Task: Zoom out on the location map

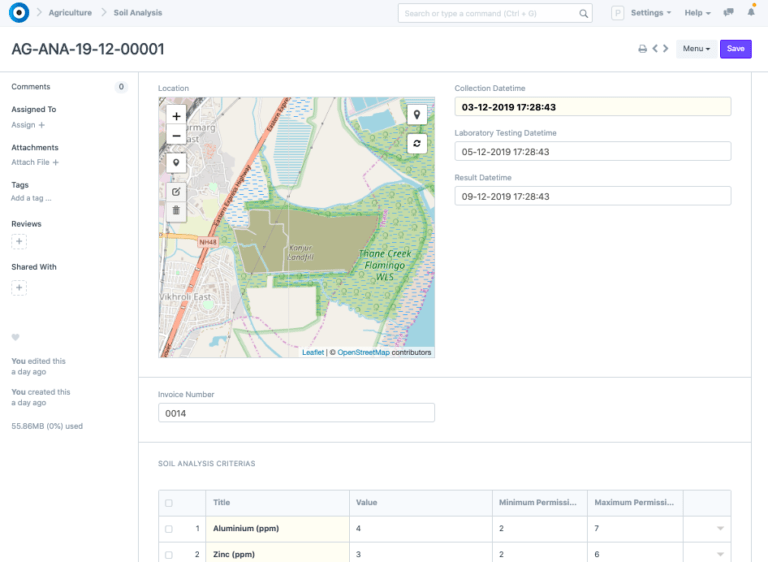Action: tap(177, 136)
